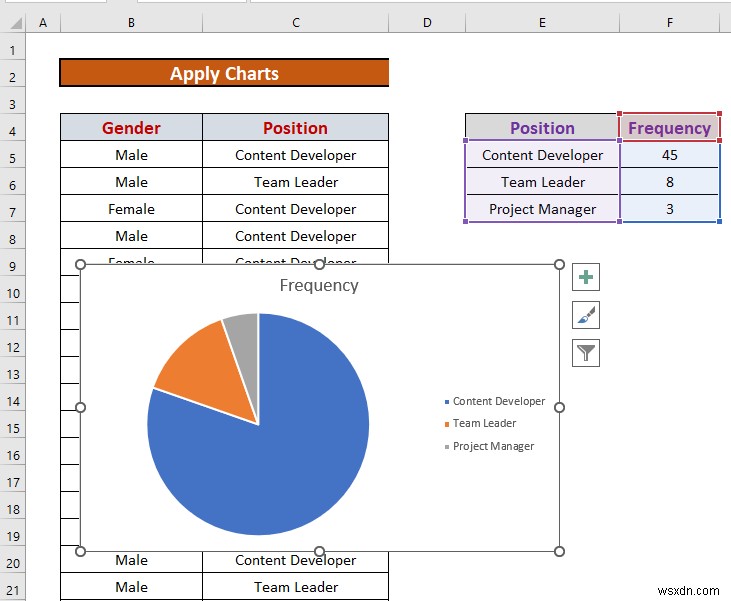The image size is (731, 601).
Task: Click Project Manager legend entry
Action: [x=489, y=446]
